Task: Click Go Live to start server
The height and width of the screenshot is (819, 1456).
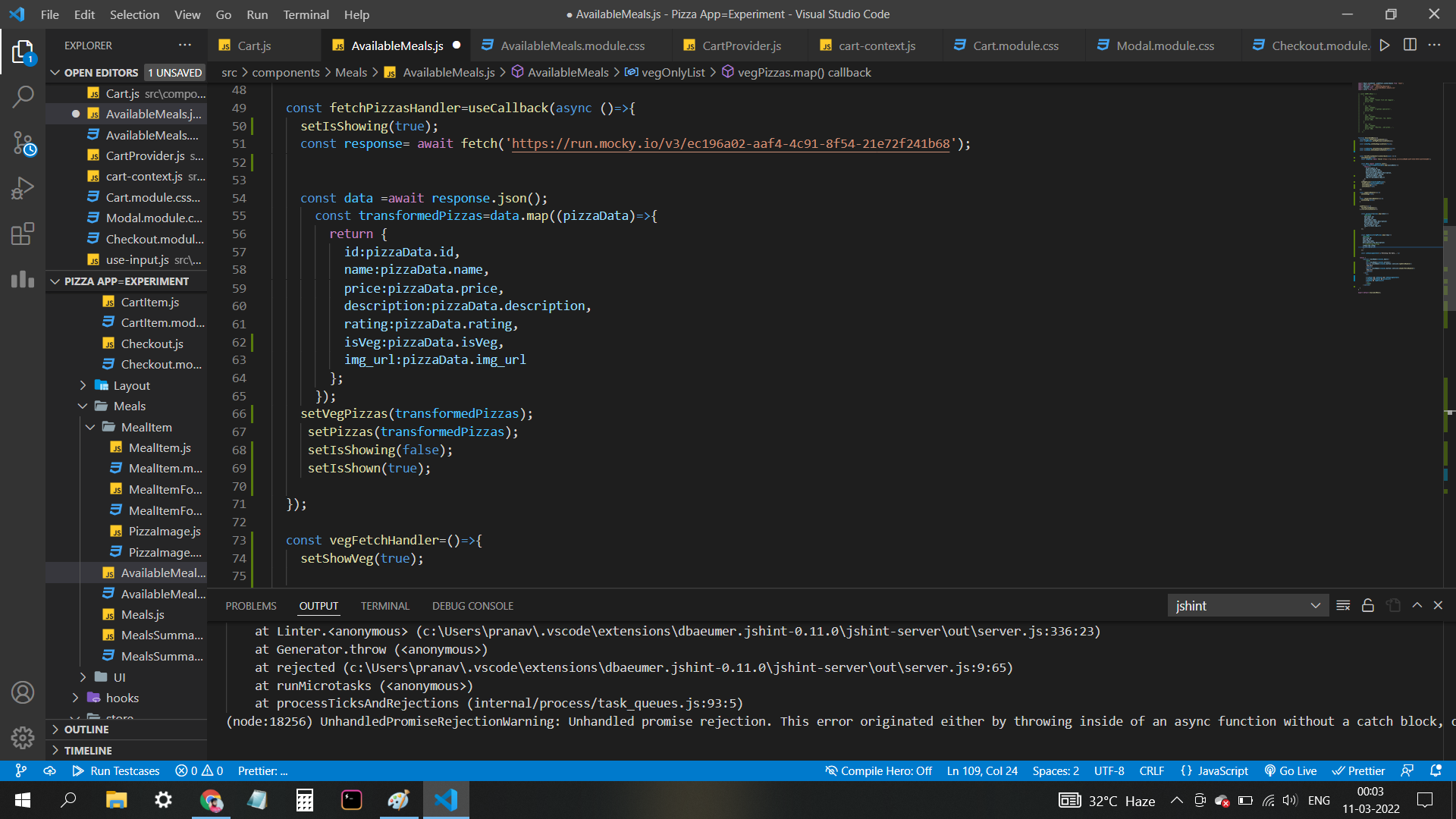Action: (x=1291, y=770)
